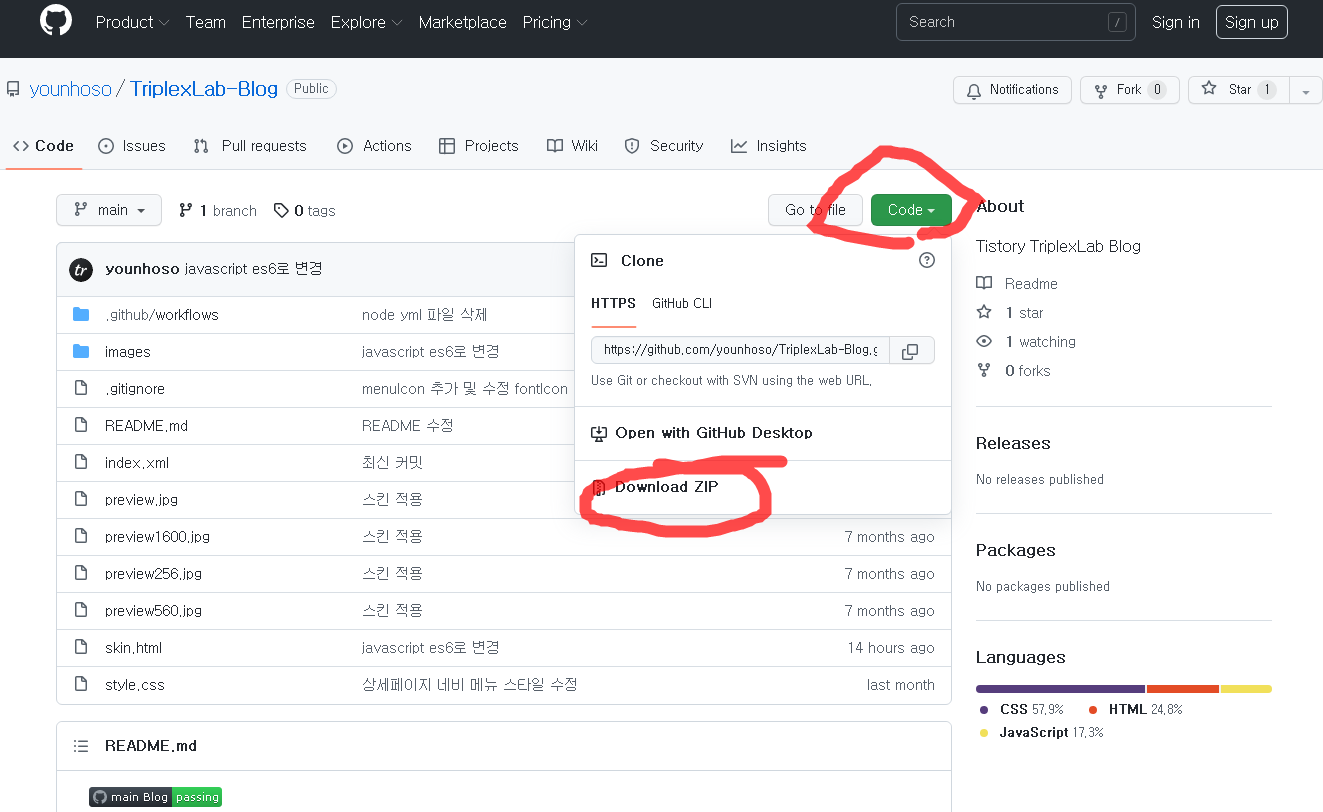Open the skin.html file
The width and height of the screenshot is (1323, 812).
[133, 648]
